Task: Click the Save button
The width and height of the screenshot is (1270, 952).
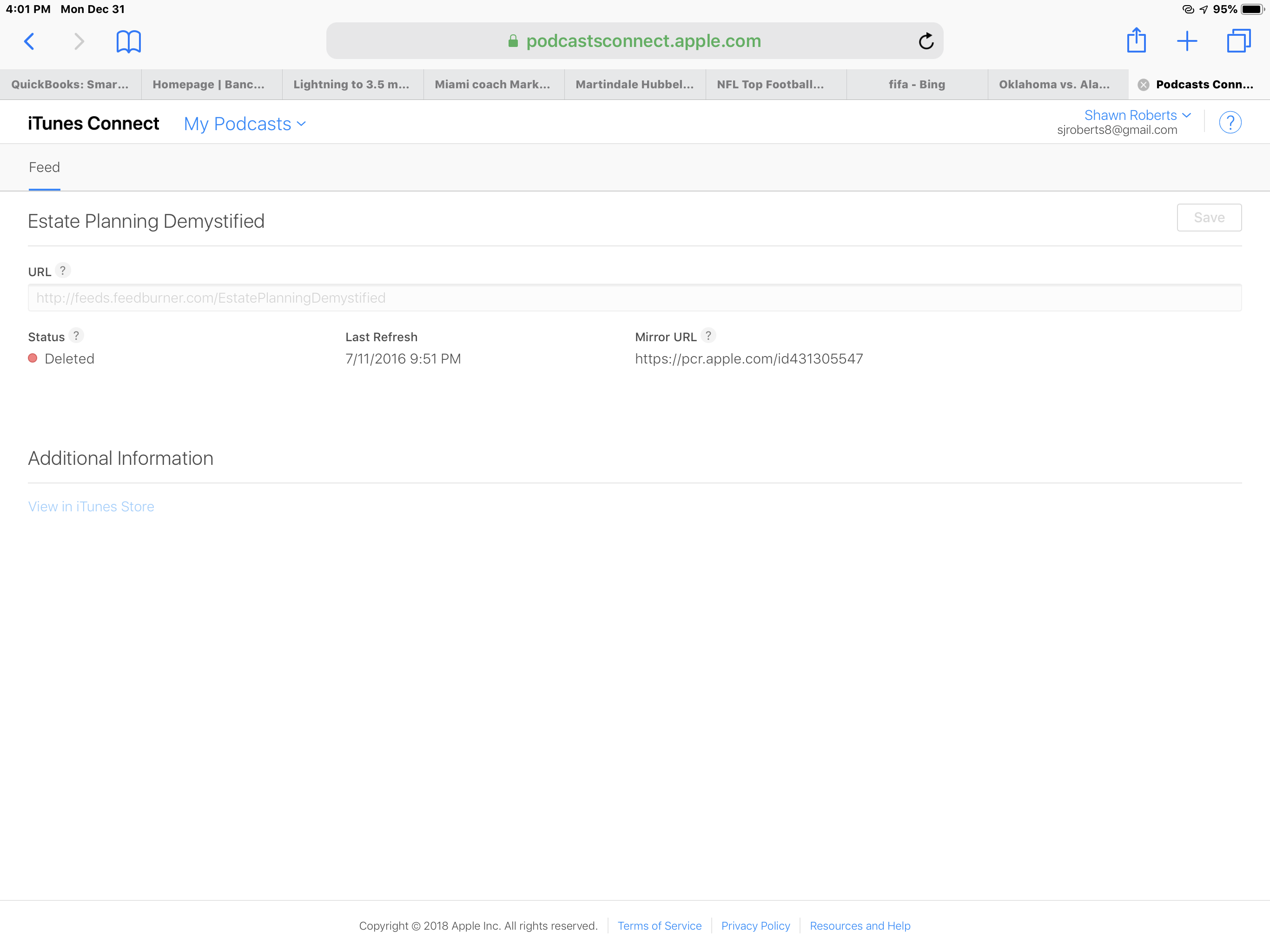Action: (1209, 218)
